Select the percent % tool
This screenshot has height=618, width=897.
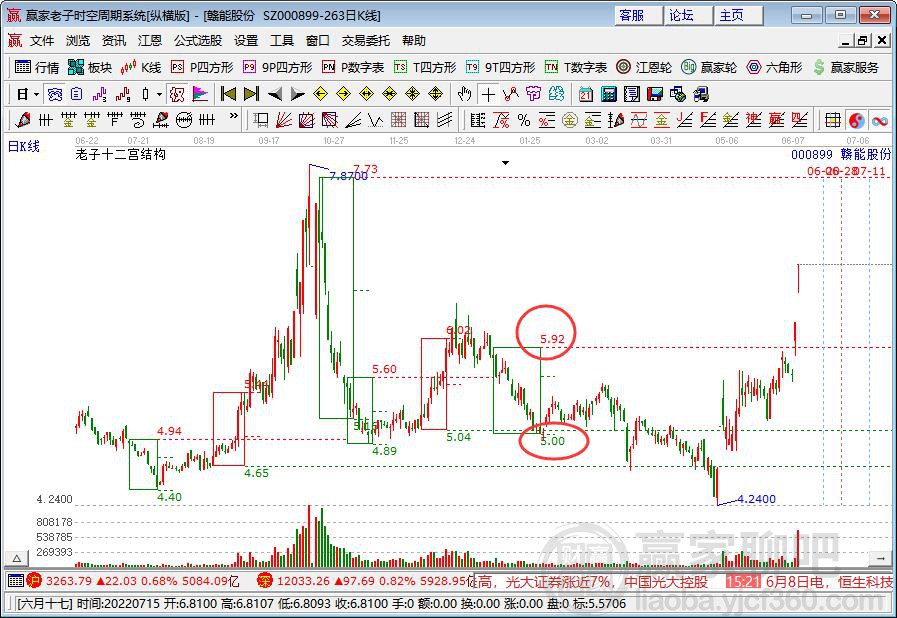523,120
